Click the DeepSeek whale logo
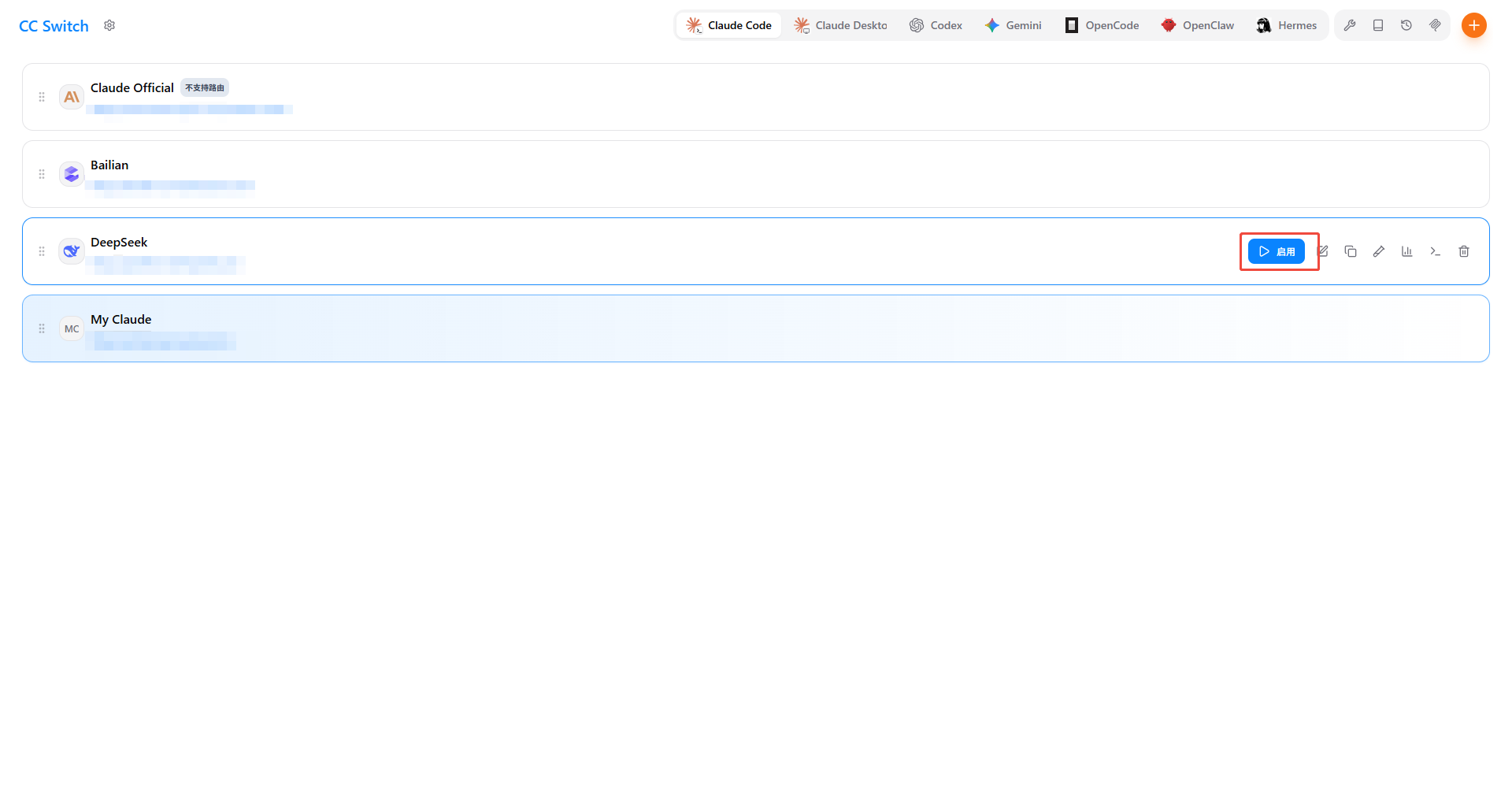1512x801 pixels. pyautogui.click(x=72, y=251)
